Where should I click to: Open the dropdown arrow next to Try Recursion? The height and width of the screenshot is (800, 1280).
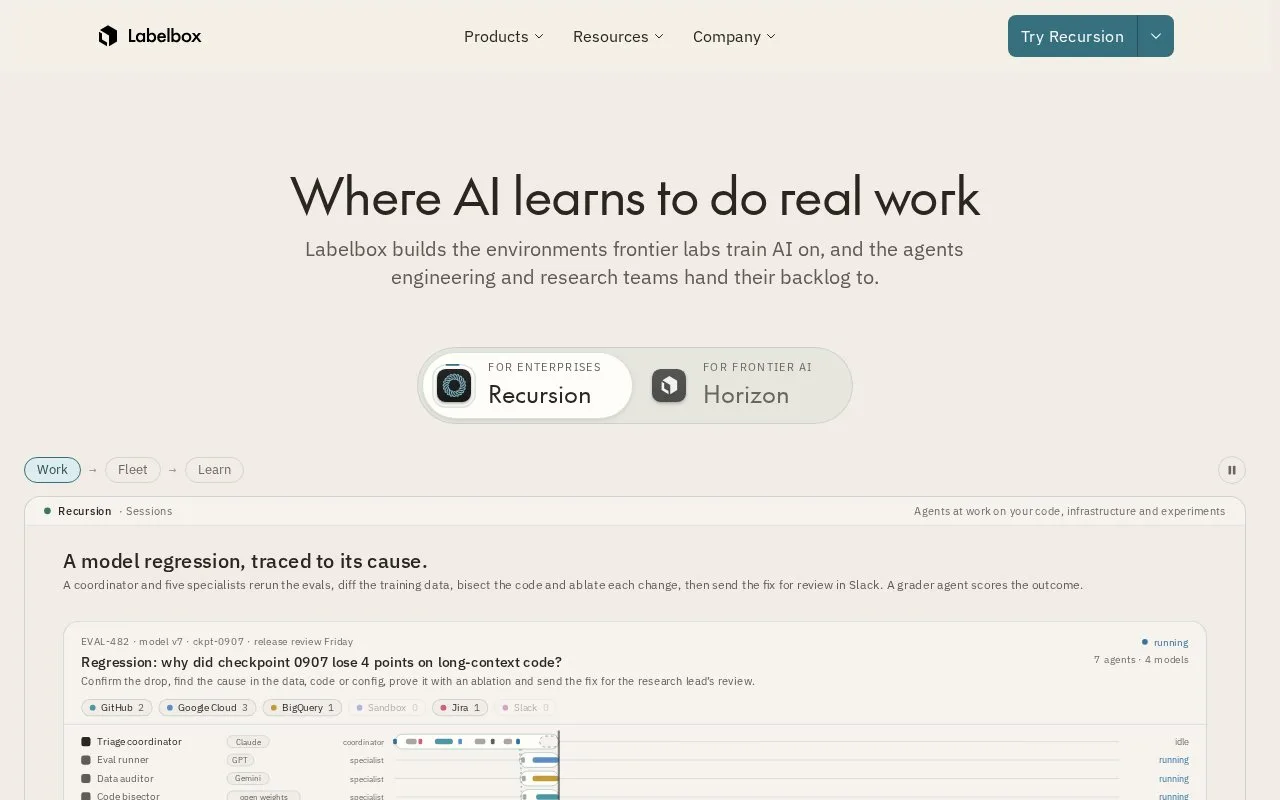[1156, 36]
